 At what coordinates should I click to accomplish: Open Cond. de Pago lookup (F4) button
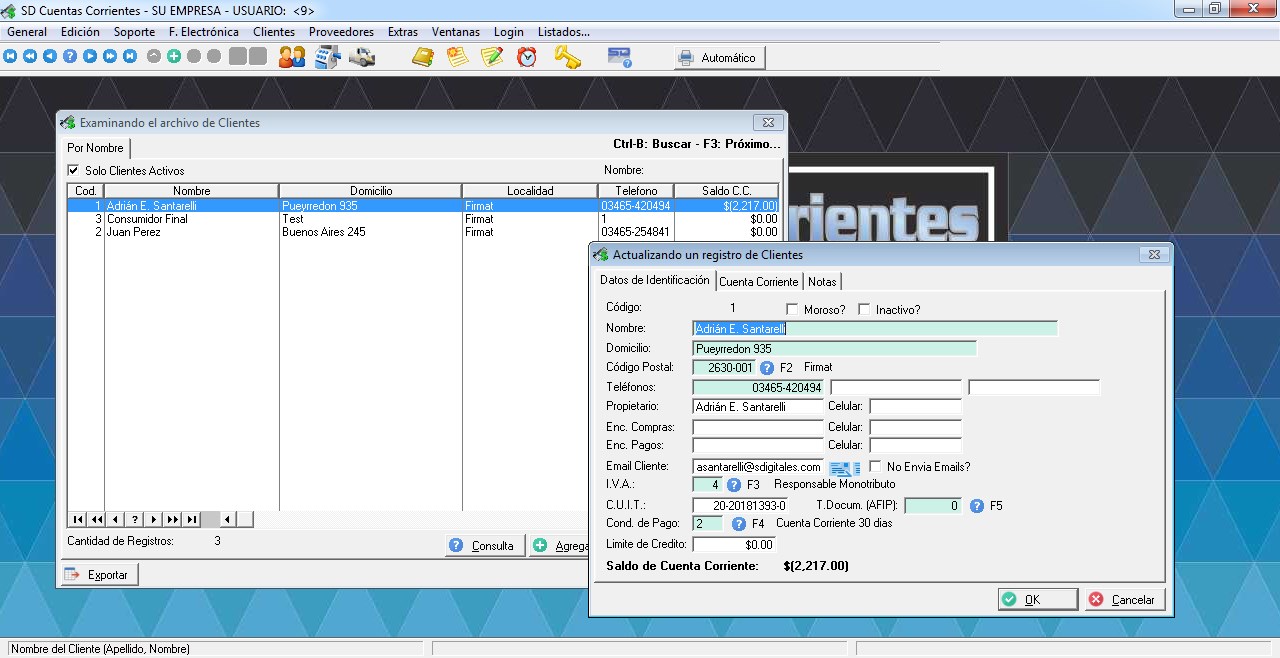[739, 524]
